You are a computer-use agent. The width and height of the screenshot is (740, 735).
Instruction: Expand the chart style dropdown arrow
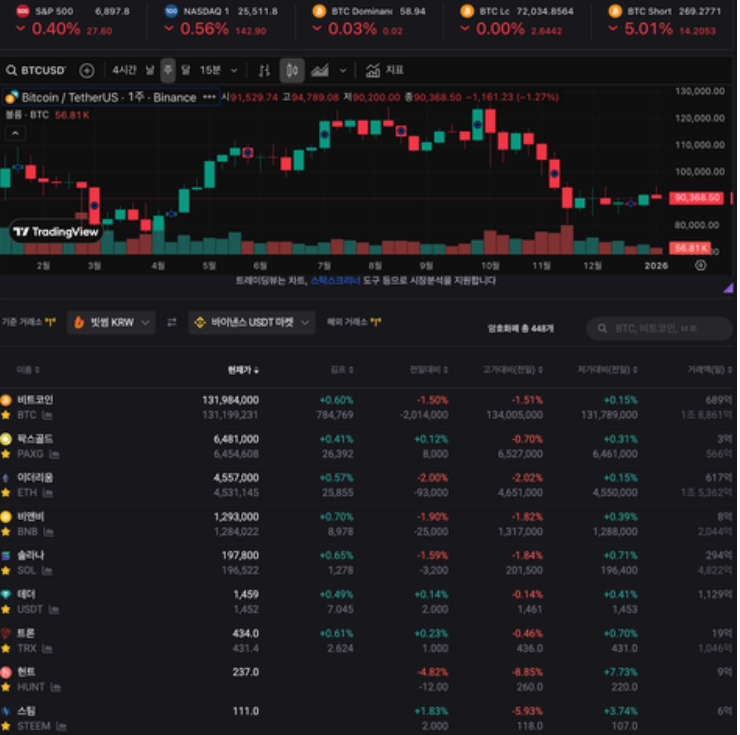(x=343, y=71)
